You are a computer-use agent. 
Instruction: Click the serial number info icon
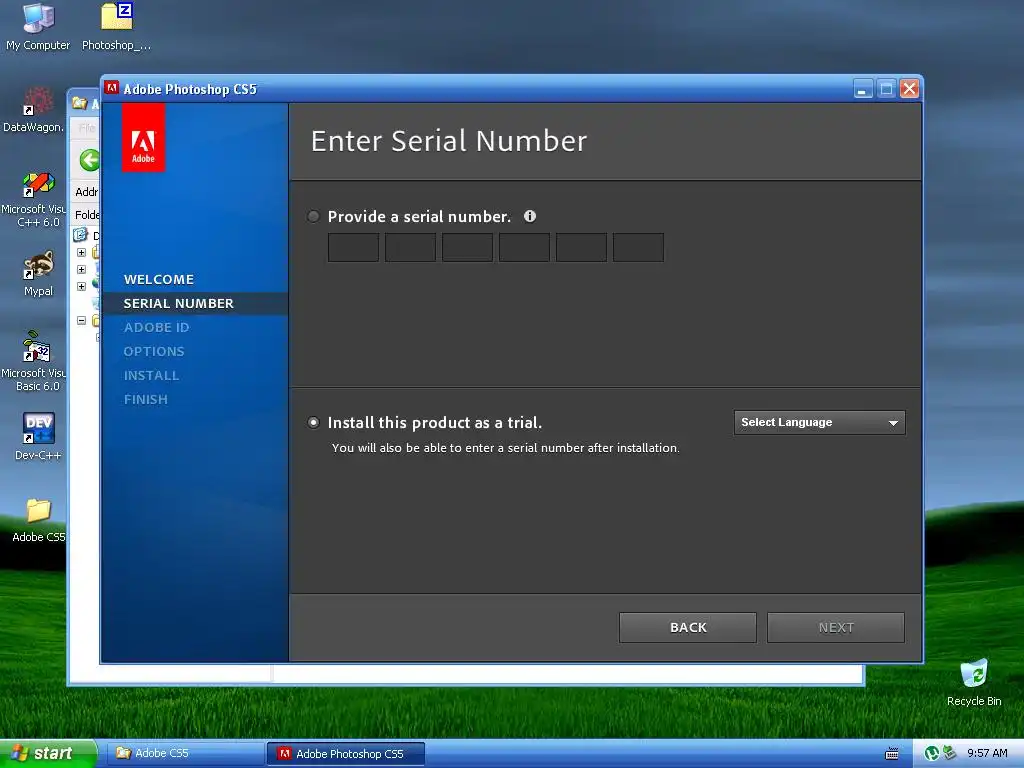(x=530, y=216)
